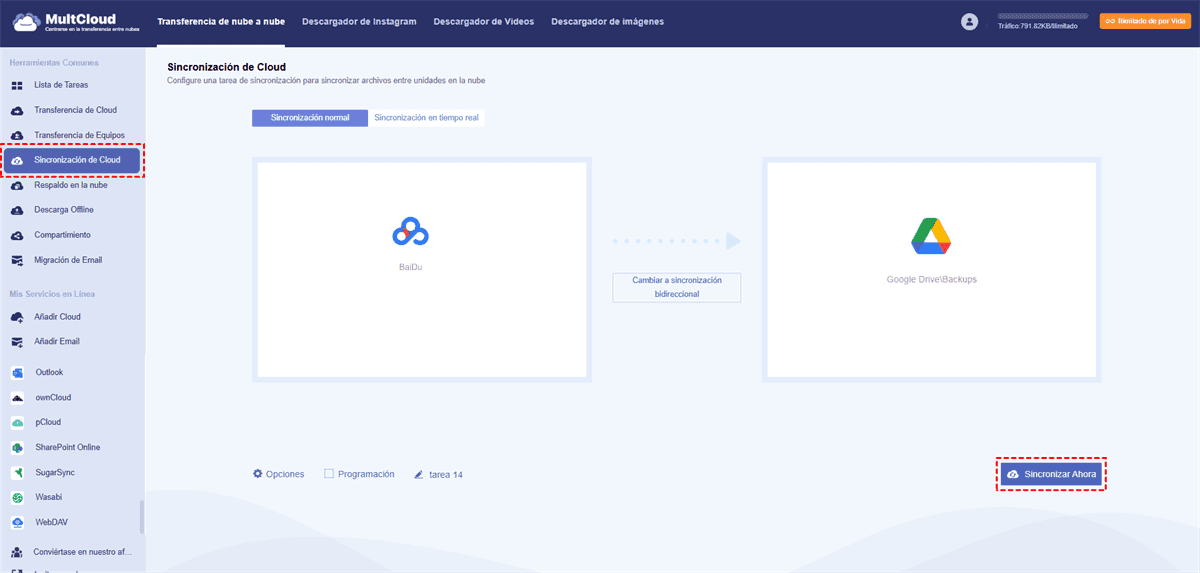Open Transferencia de nube a nube tab
The width and height of the screenshot is (1200, 573).
[221, 22]
